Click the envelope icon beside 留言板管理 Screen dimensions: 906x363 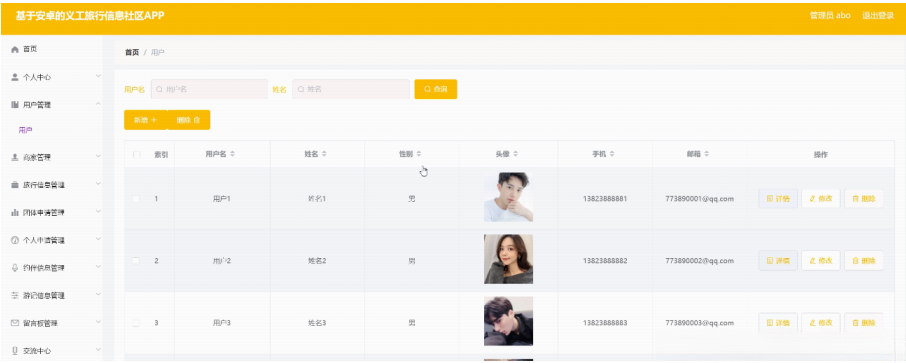[x=15, y=323]
